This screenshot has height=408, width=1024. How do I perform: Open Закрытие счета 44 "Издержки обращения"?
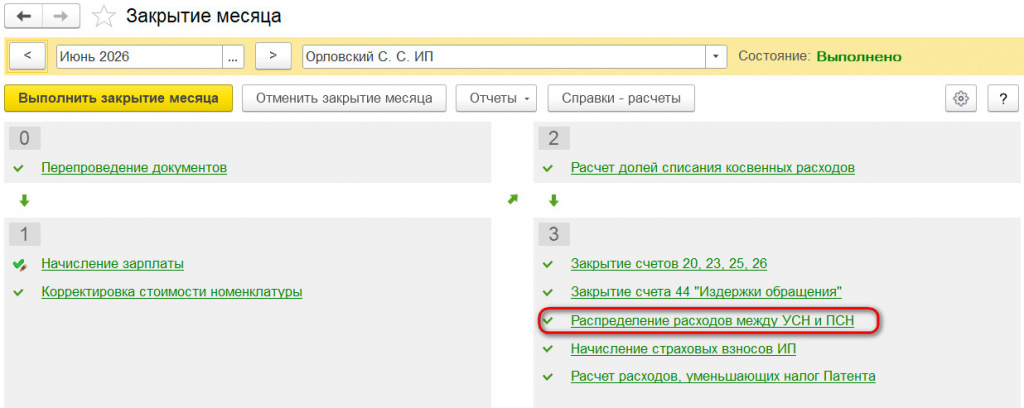[706, 292]
